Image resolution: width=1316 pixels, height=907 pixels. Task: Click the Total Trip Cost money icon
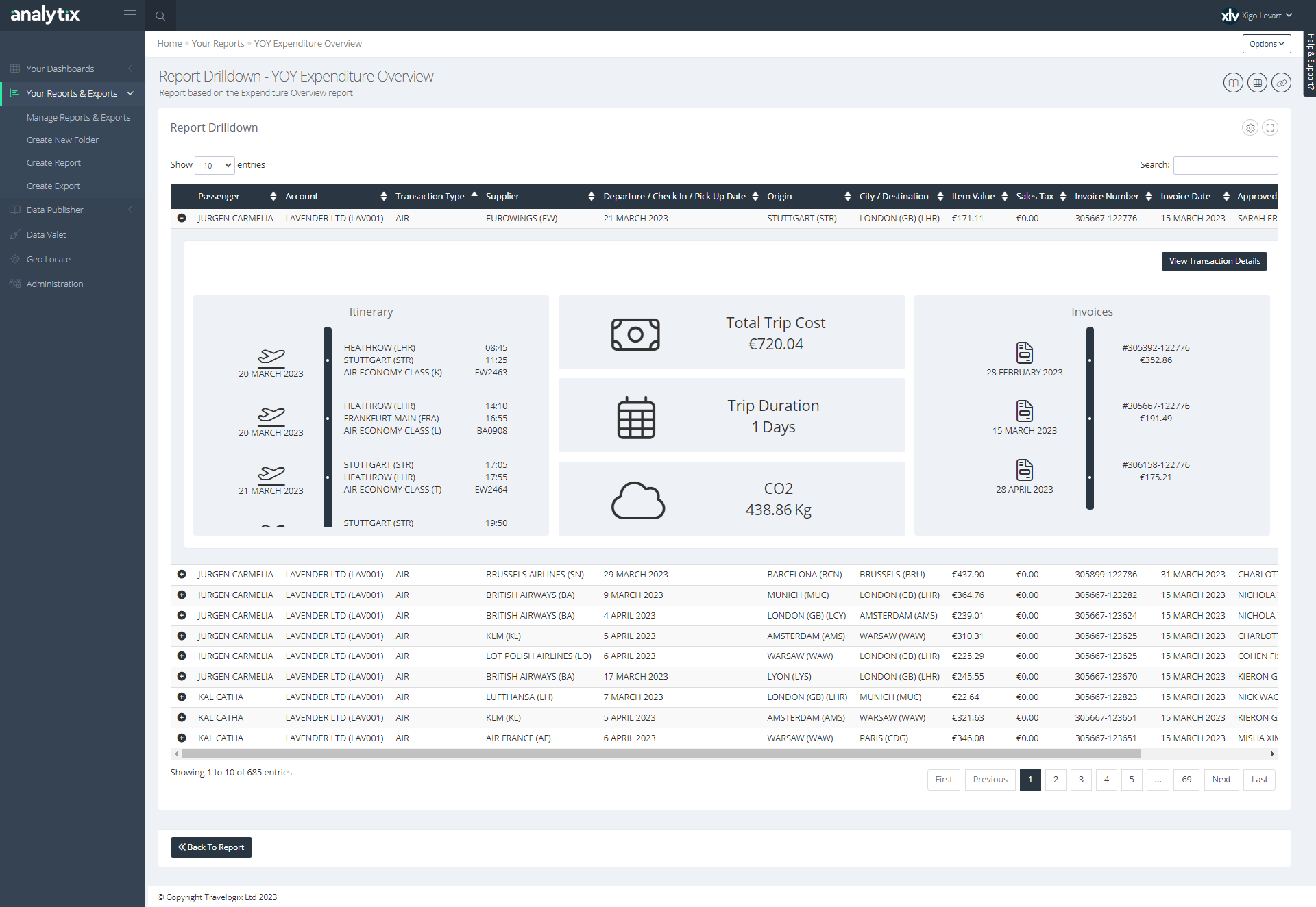(x=635, y=334)
